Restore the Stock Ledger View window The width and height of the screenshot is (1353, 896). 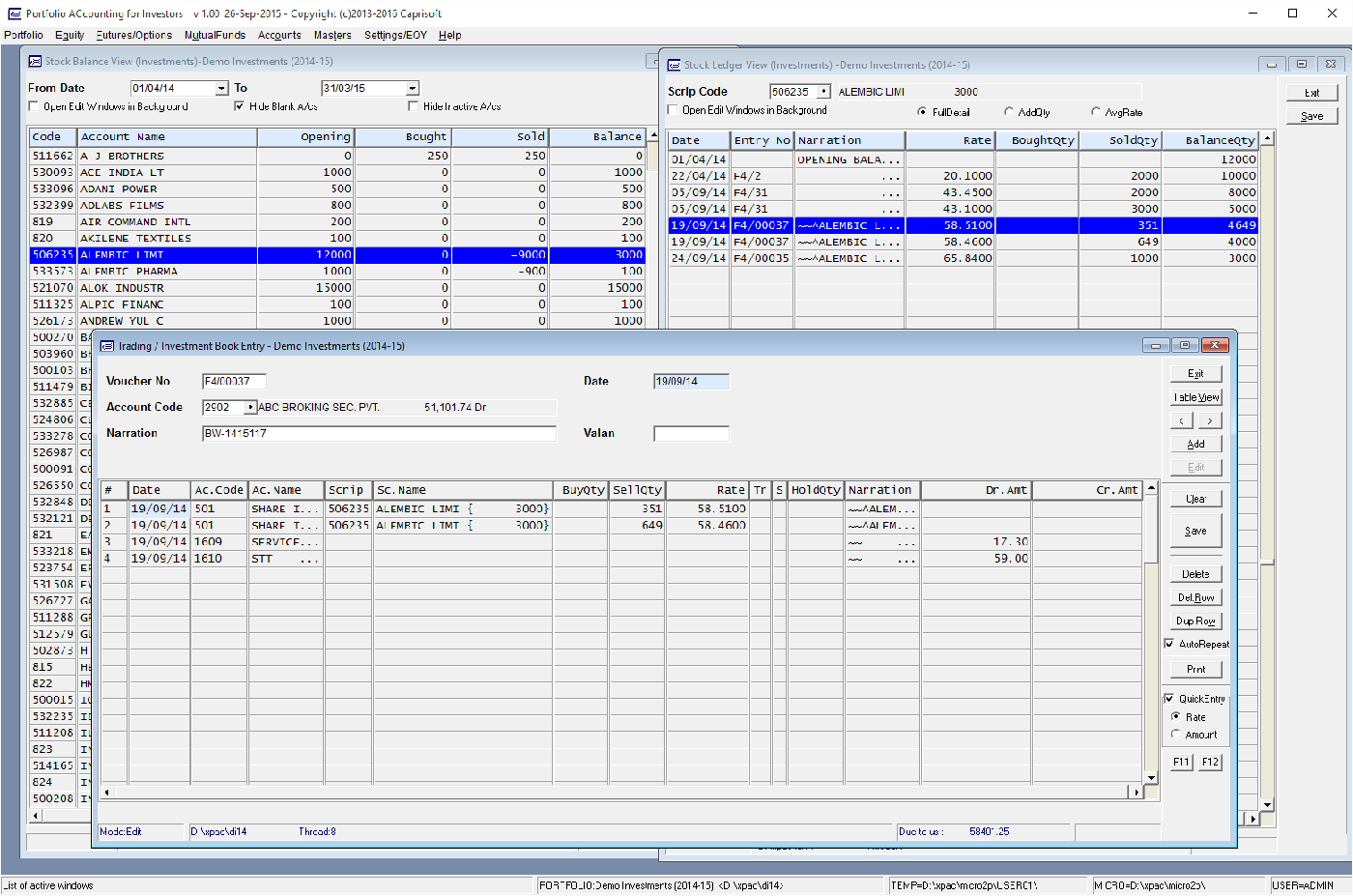(x=1302, y=65)
